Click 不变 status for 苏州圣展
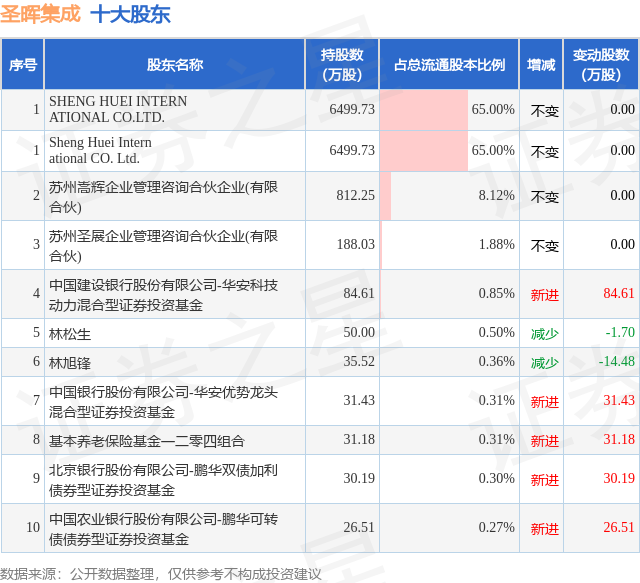Viewport: 640px width, 583px height. click(x=544, y=246)
